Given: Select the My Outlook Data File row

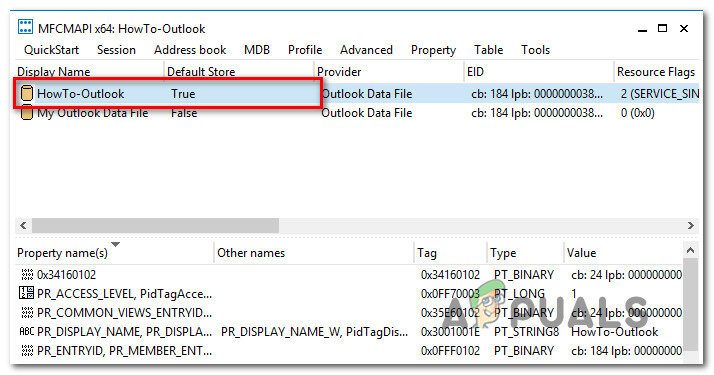Looking at the screenshot, I should point(357,113).
